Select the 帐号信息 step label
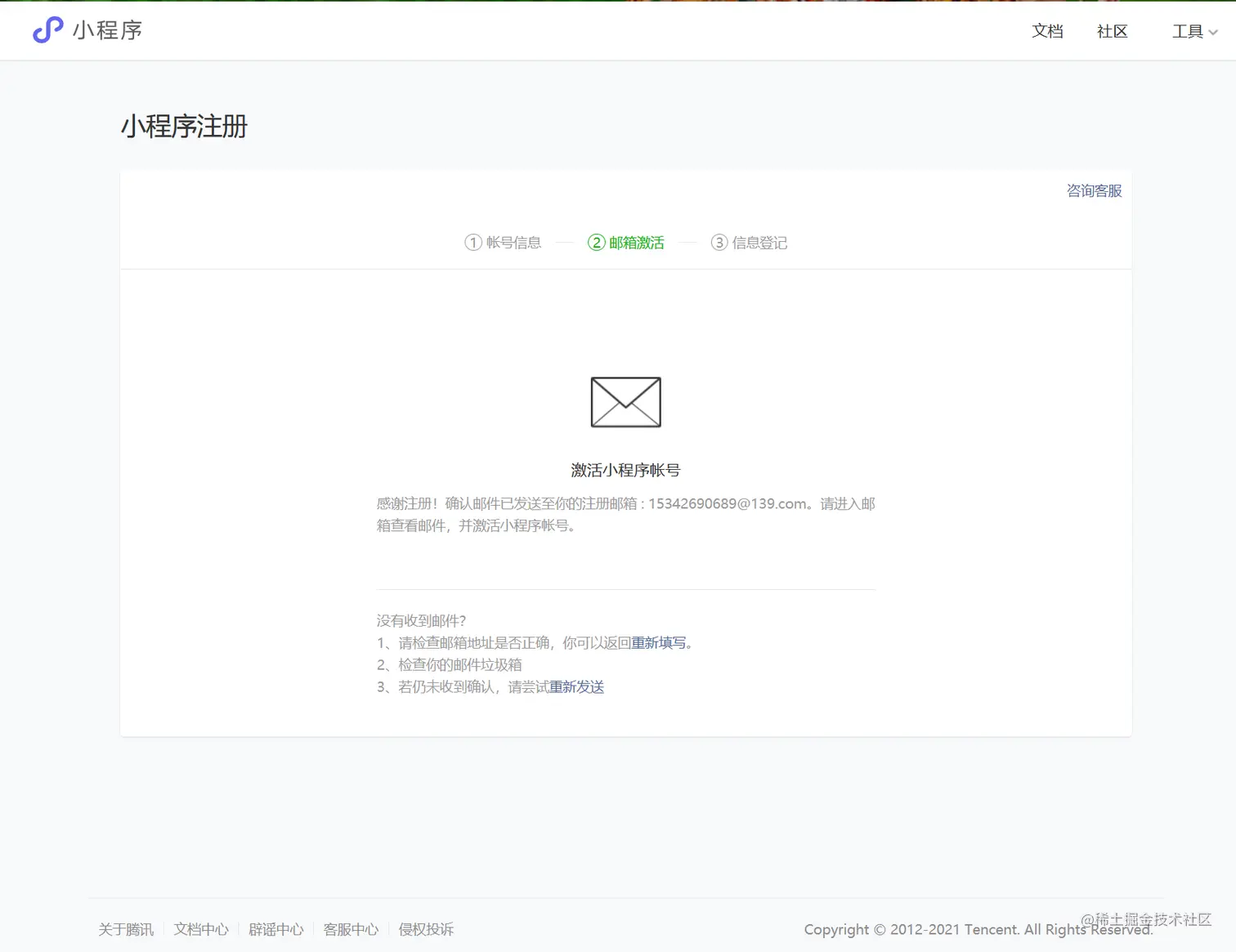Screen dimensions: 1236x952 click(x=516, y=243)
